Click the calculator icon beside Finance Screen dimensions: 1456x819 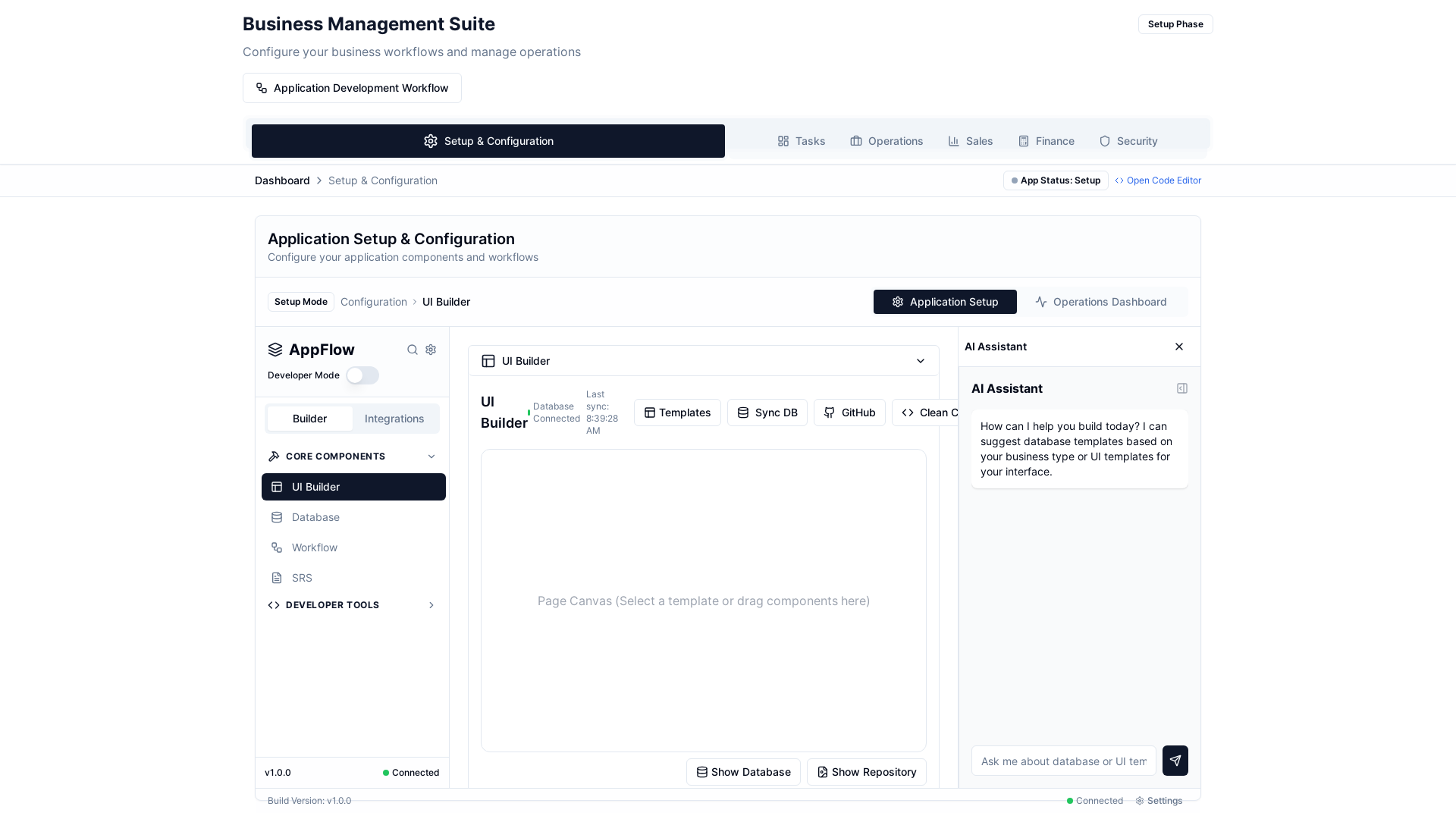point(1024,141)
